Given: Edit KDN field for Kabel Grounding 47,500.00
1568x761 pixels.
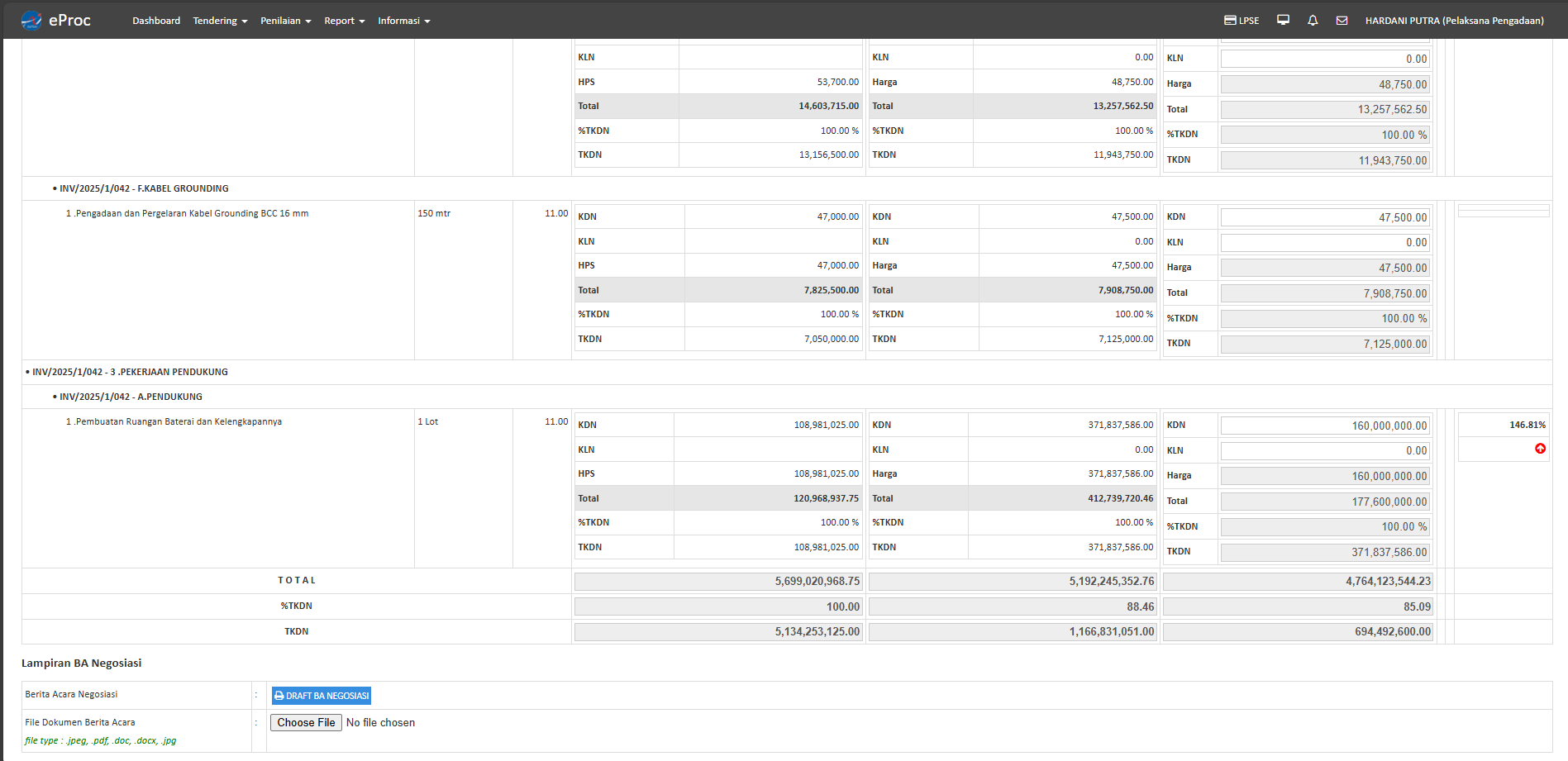Looking at the screenshot, I should click(x=1324, y=217).
